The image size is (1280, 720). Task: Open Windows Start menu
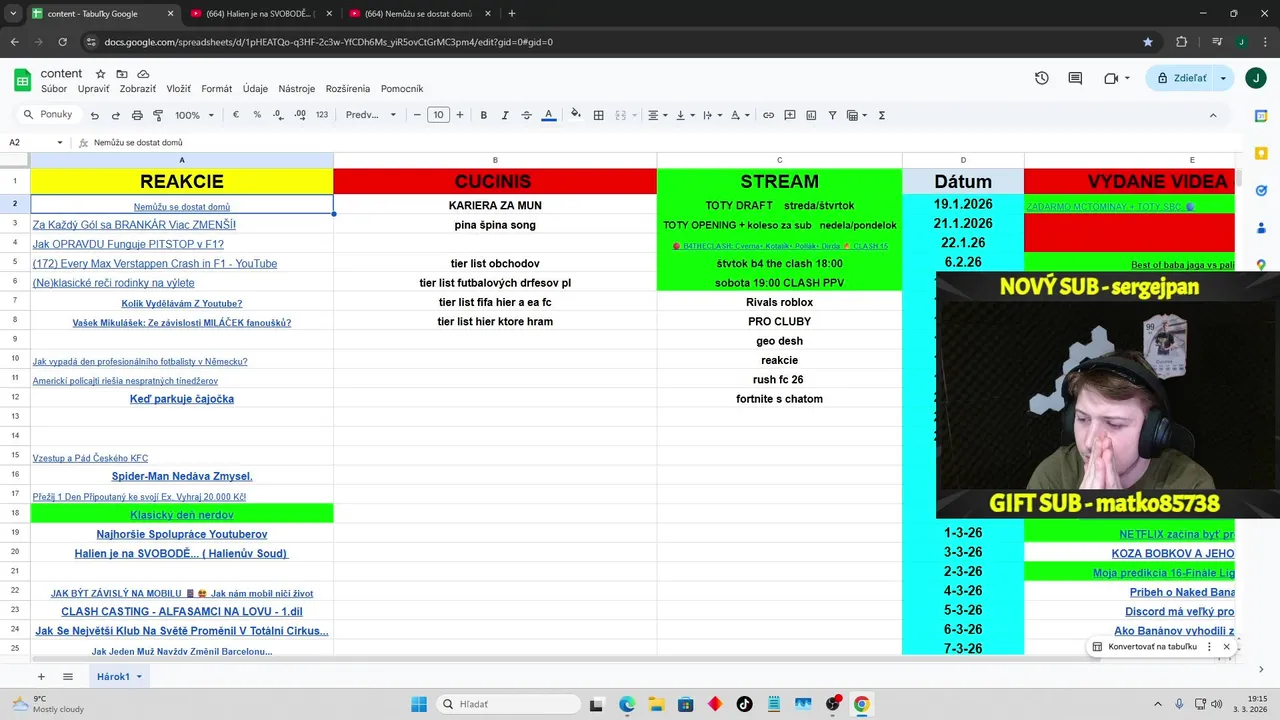coord(418,704)
